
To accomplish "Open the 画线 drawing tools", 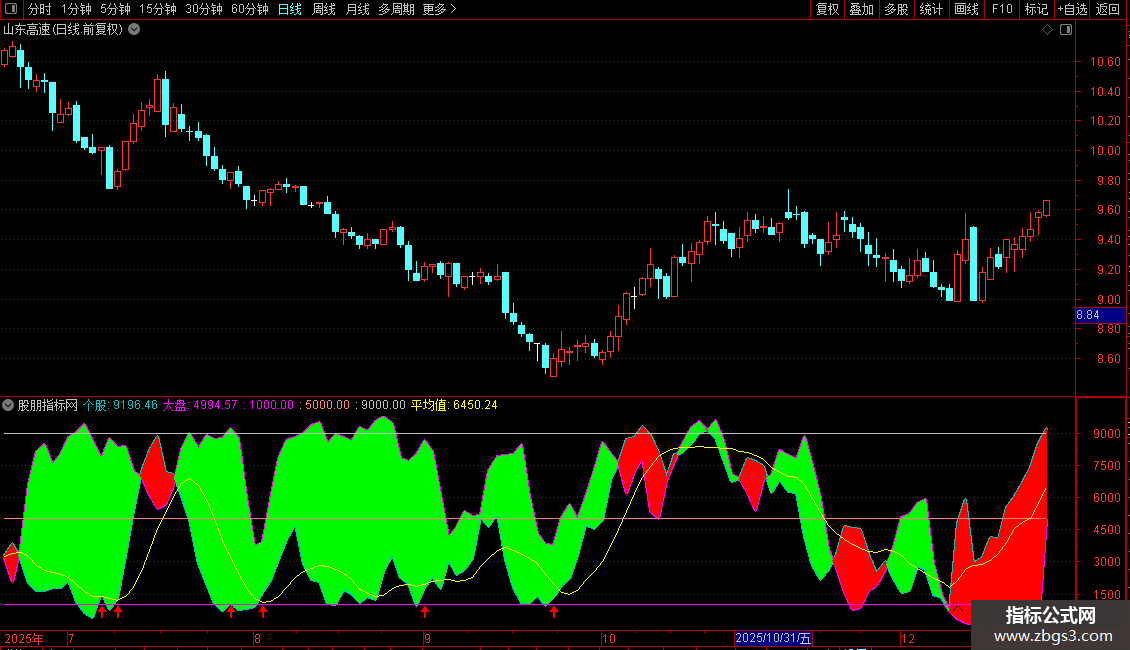I will coord(966,9).
